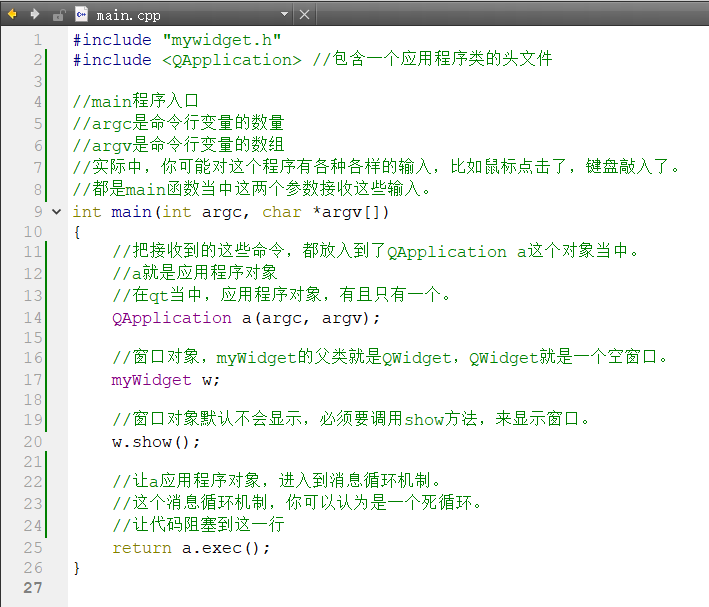Click the char keyword in main signature

pos(282,212)
